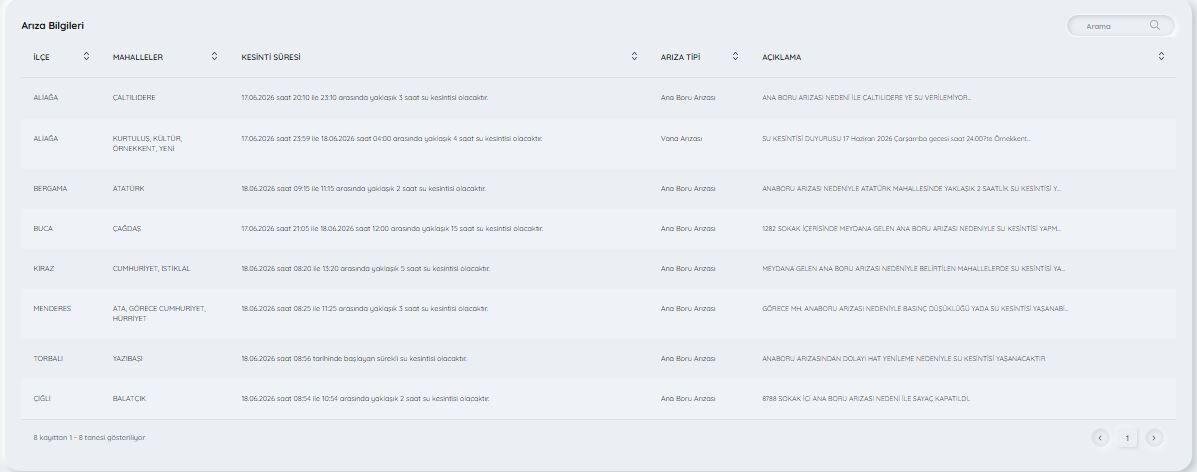The image size is (1197, 472).
Task: Click the MAHALLELER column header
Action: point(137,57)
